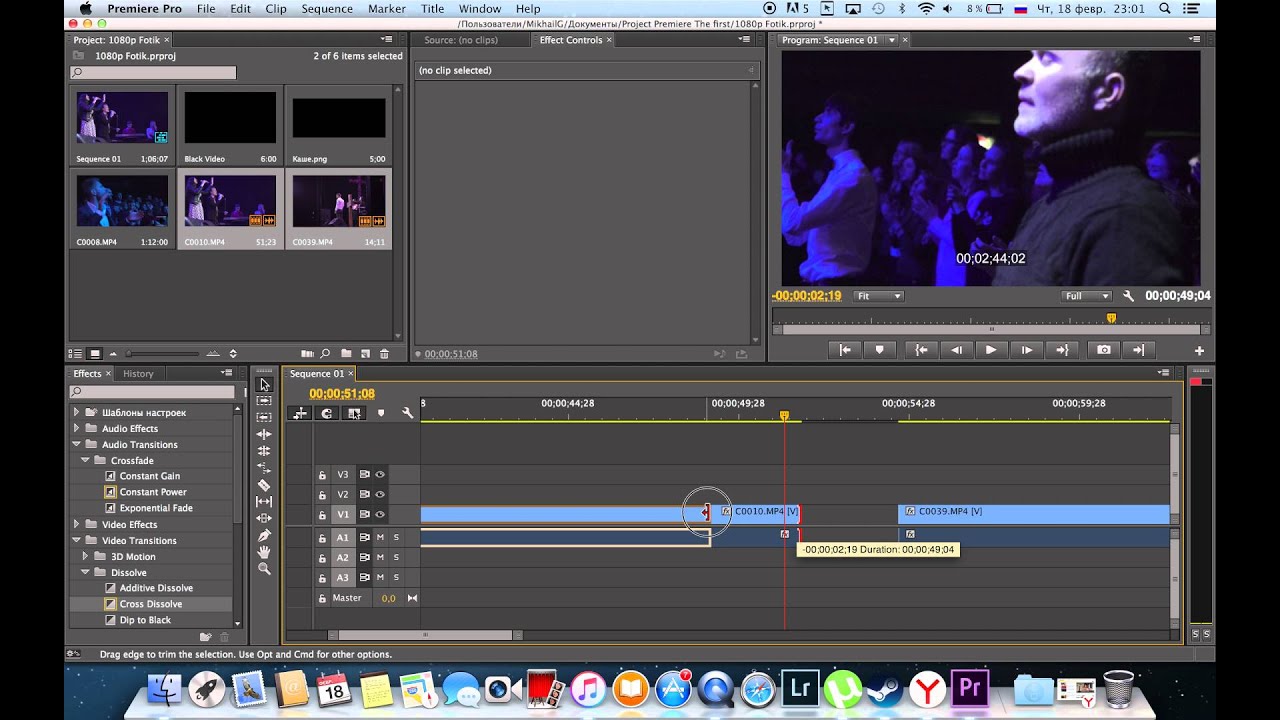Step forward one frame
The image size is (1280, 720).
coord(1026,350)
